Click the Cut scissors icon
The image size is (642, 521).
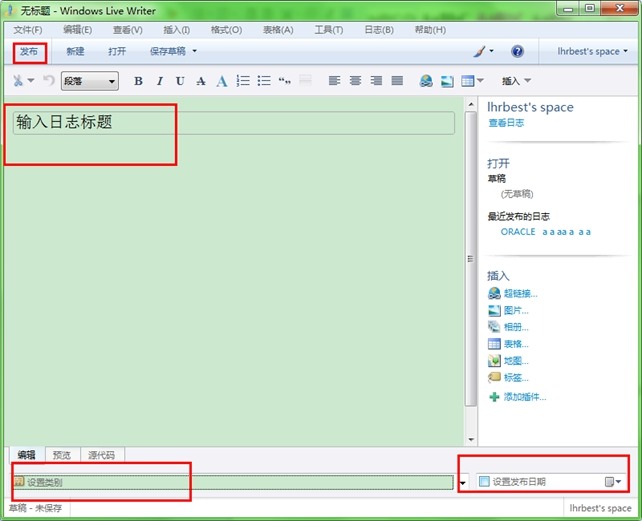click(x=18, y=81)
